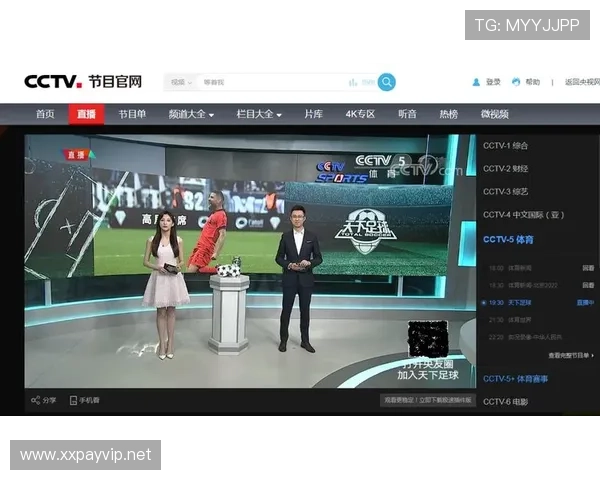The height and width of the screenshot is (480, 600).
Task: Click the help (帮助) icon
Action: [516, 82]
